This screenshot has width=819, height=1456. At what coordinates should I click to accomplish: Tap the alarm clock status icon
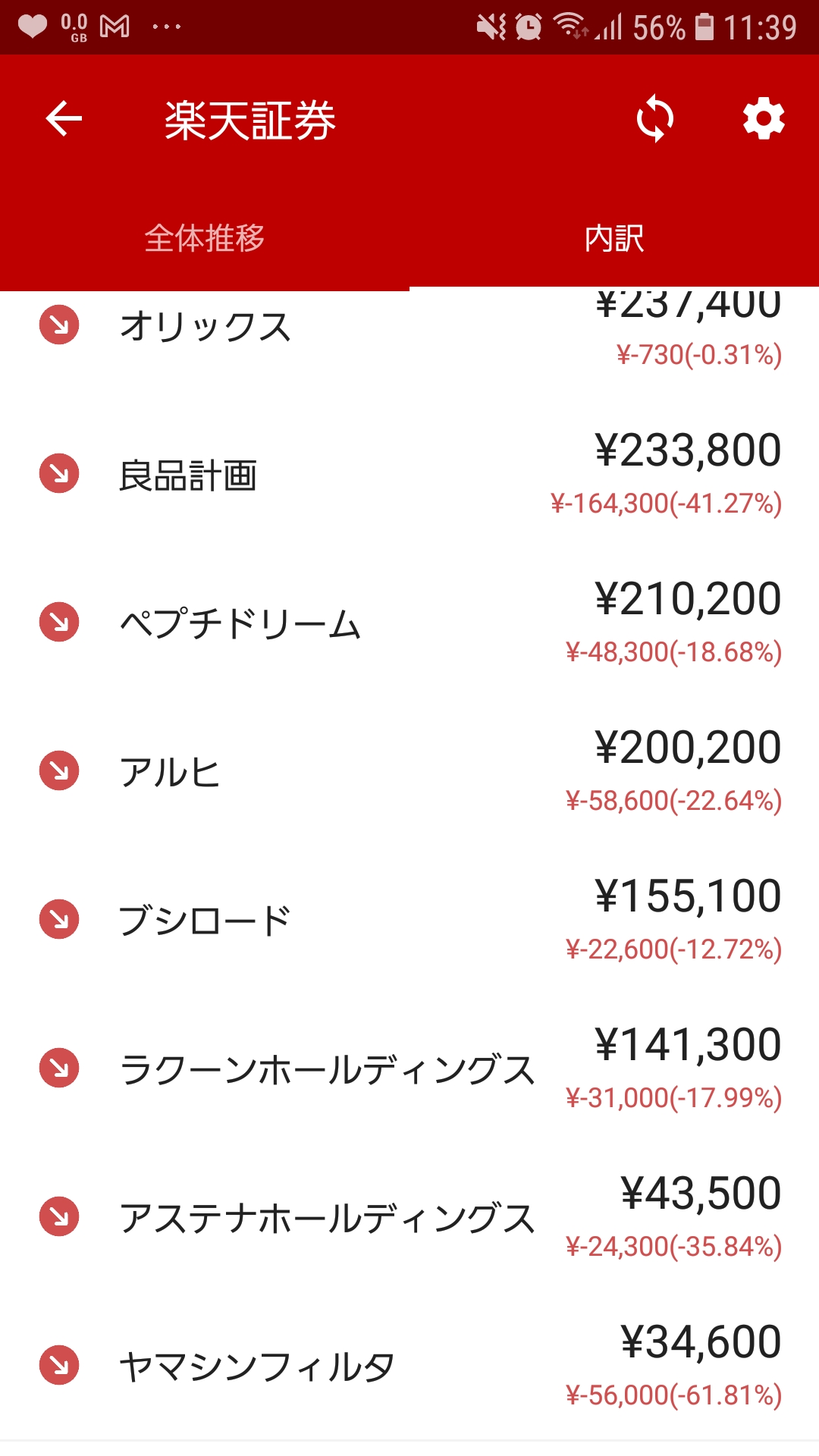click(x=529, y=27)
